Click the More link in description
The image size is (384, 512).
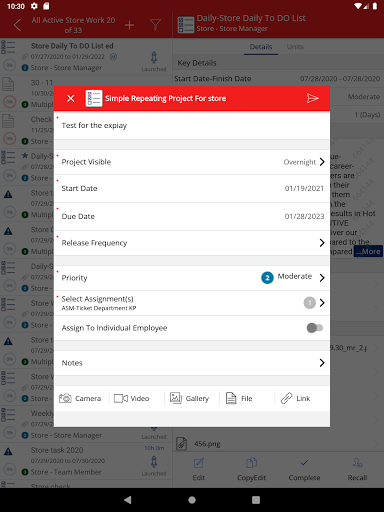(x=368, y=251)
